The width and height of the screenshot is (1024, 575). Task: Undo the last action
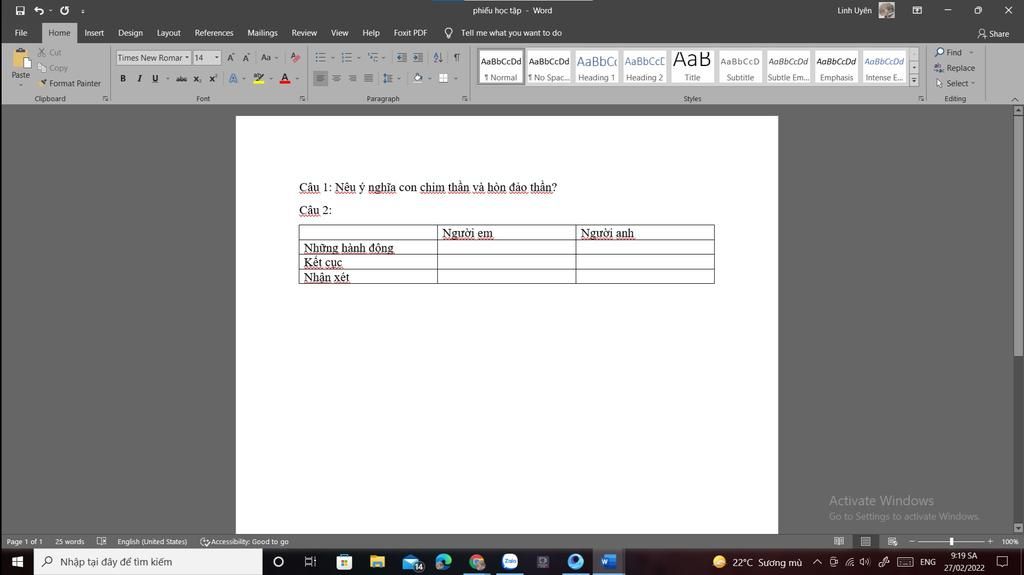(x=39, y=10)
